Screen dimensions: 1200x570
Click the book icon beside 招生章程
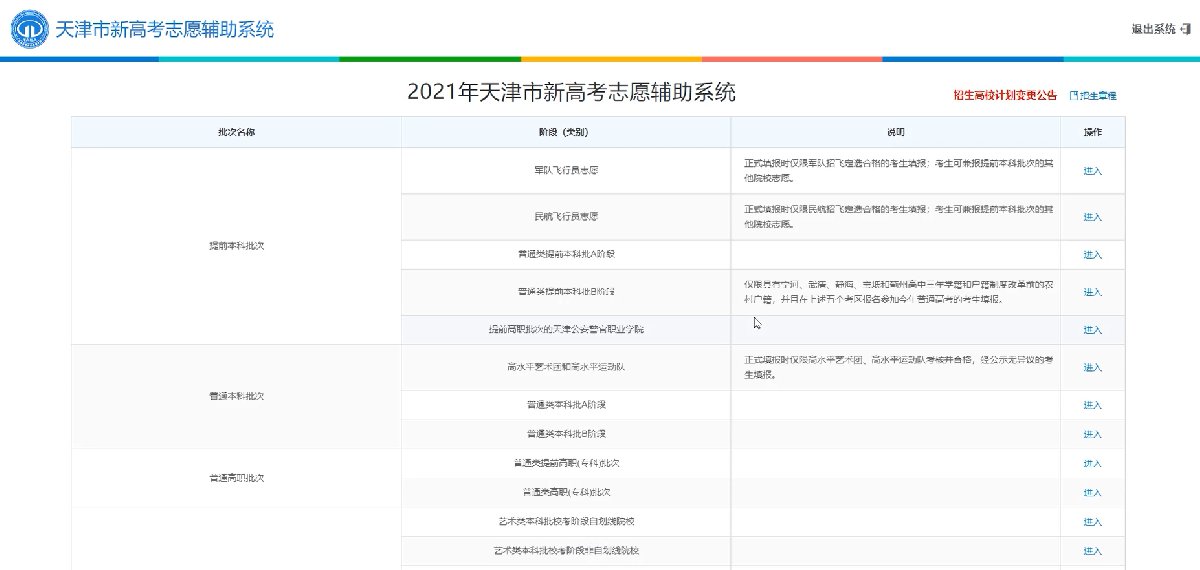[1074, 96]
